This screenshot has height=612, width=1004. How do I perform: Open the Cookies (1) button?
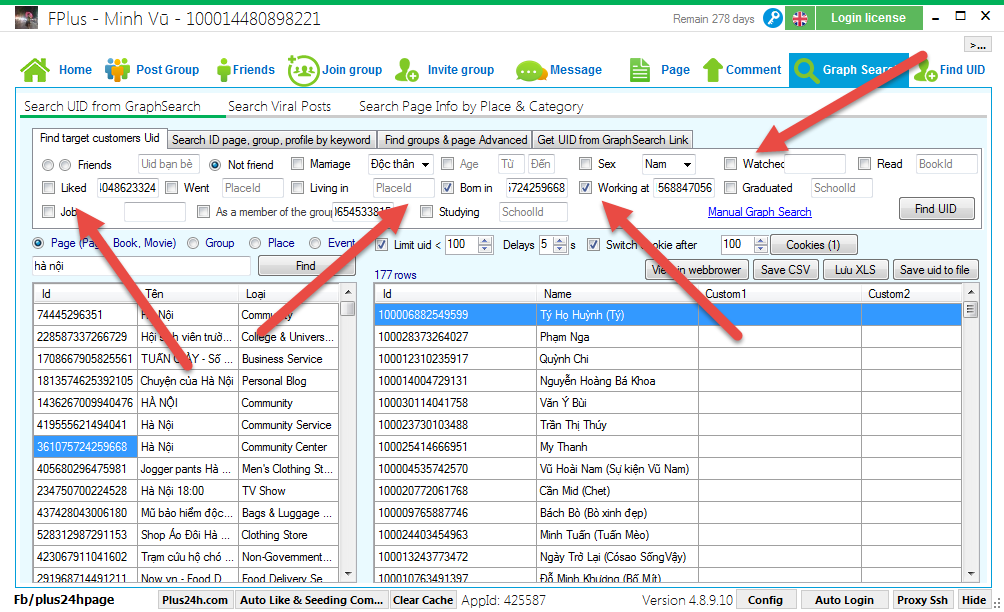tap(813, 245)
